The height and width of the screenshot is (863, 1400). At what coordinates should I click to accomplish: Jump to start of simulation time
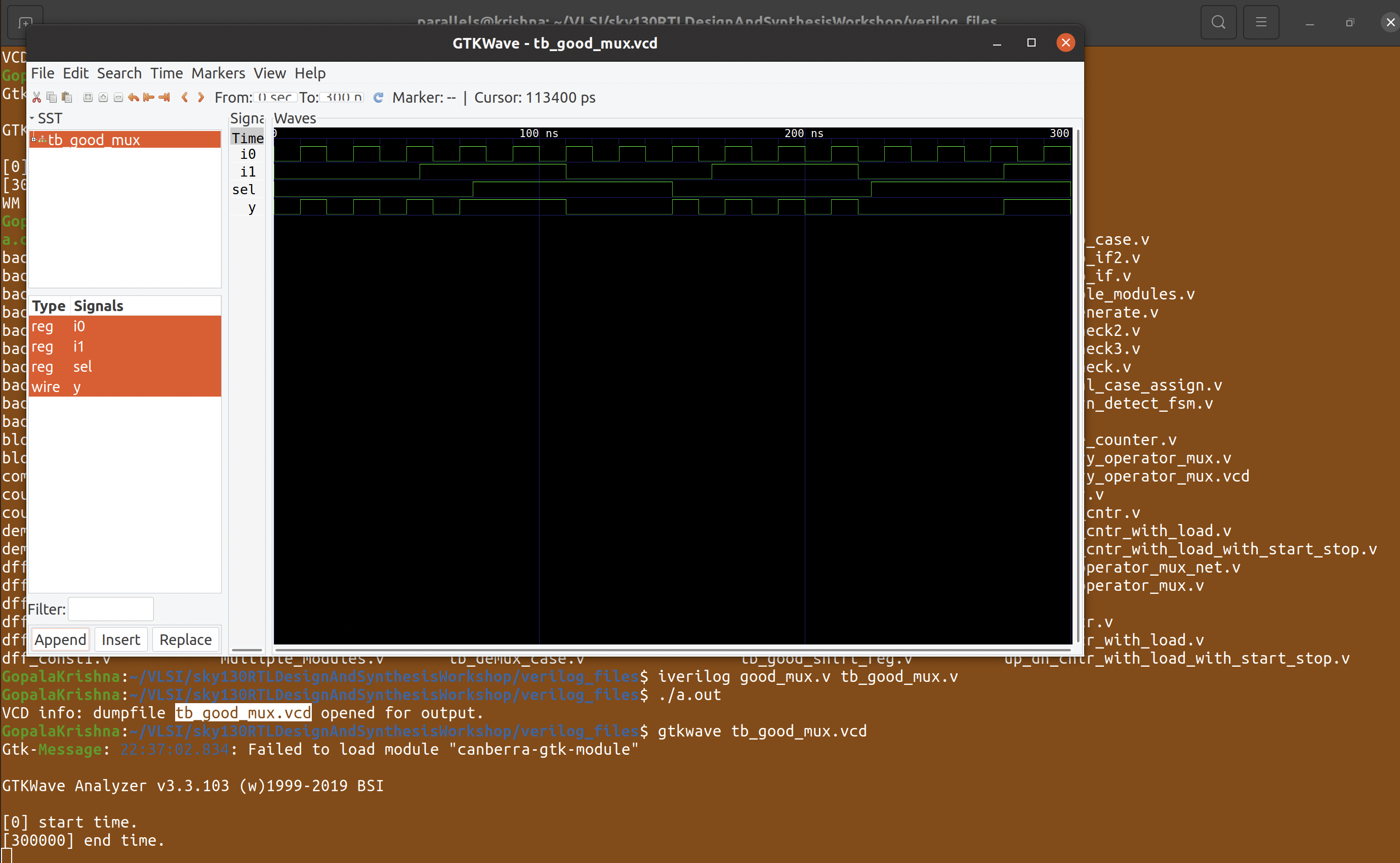[x=148, y=97]
